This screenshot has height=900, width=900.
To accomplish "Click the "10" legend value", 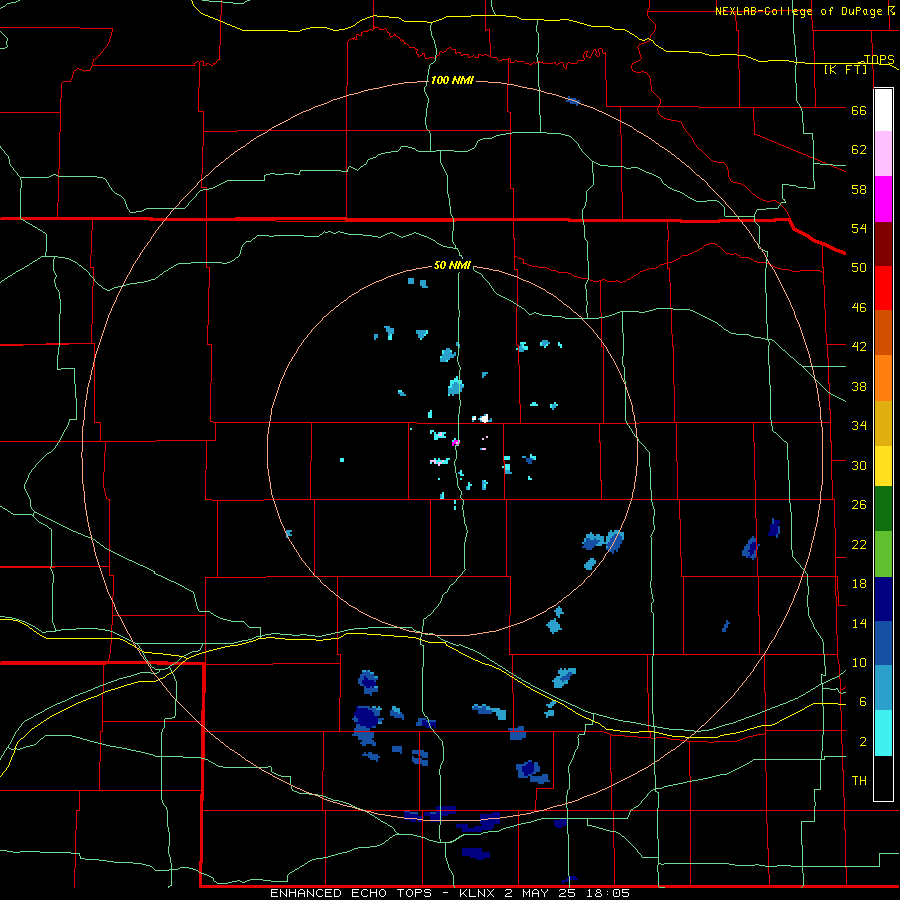I will click(859, 663).
